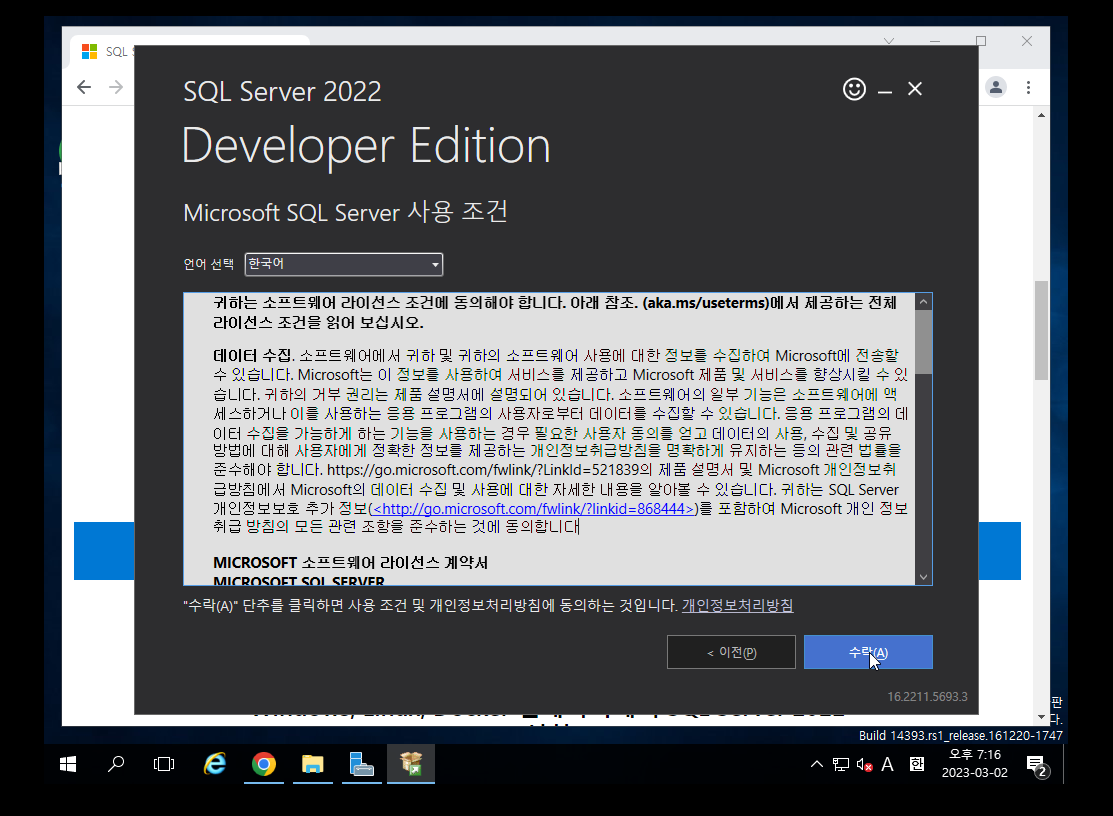This screenshot has height=816, width=1113.
Task: Click version text 16.2211.5693.3
Action: tap(927, 697)
